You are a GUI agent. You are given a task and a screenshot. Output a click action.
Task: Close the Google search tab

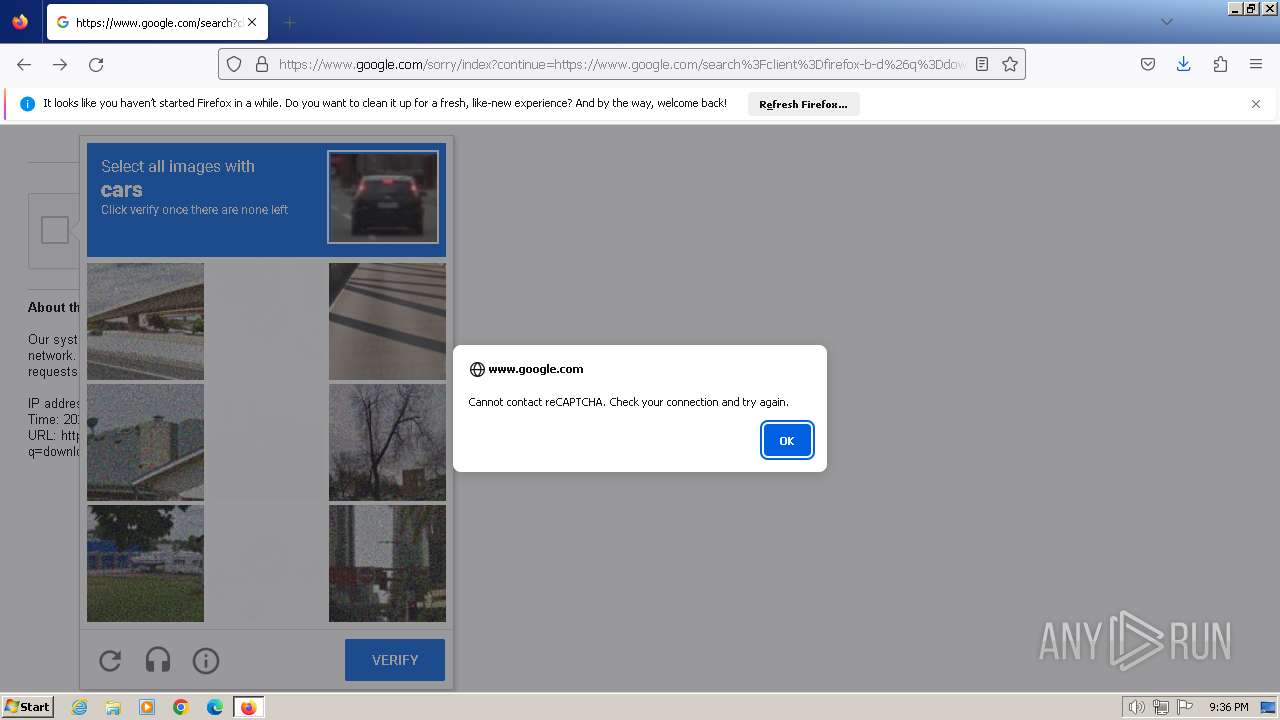tap(251, 22)
